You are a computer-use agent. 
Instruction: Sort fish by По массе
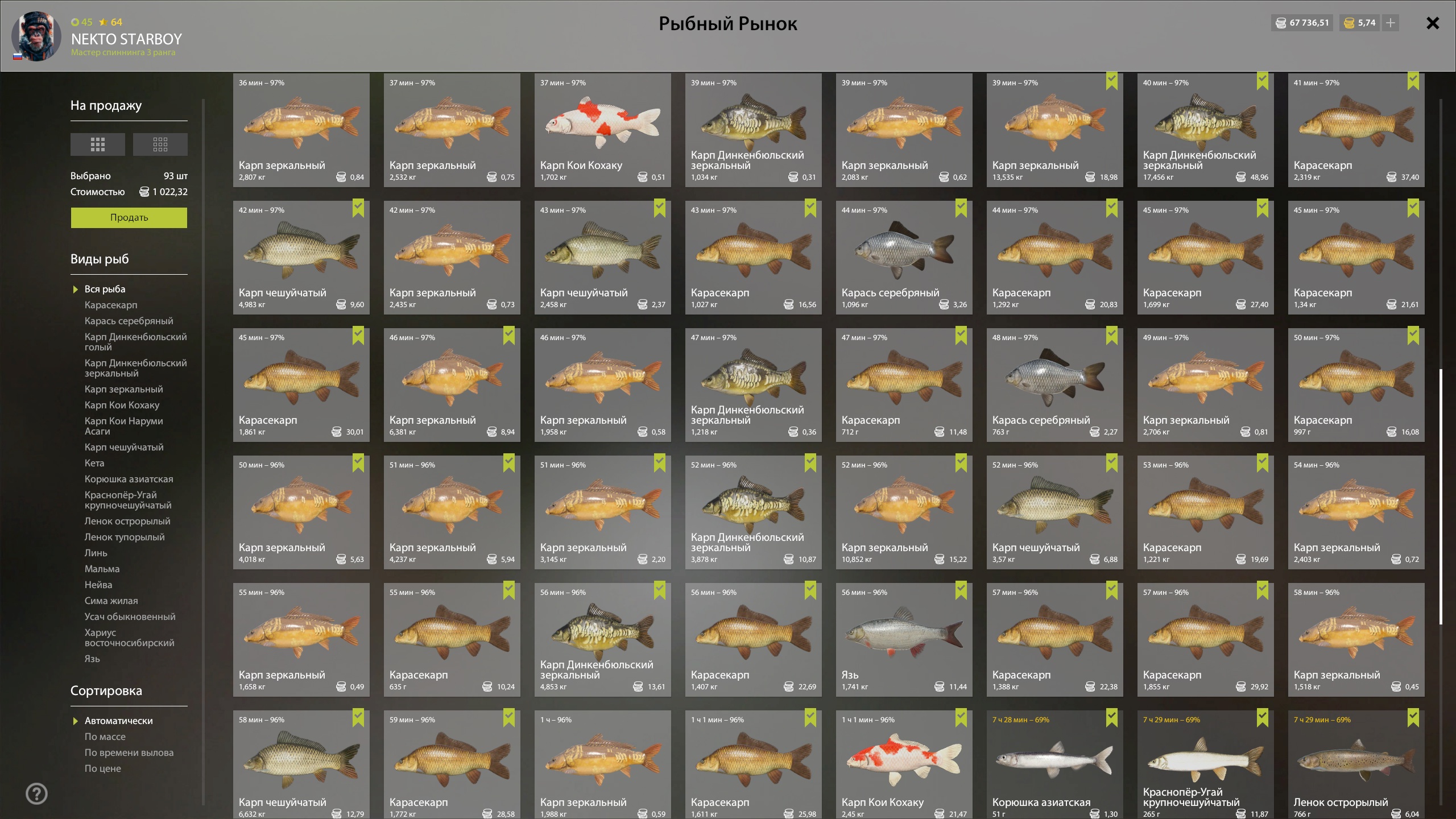coord(105,737)
